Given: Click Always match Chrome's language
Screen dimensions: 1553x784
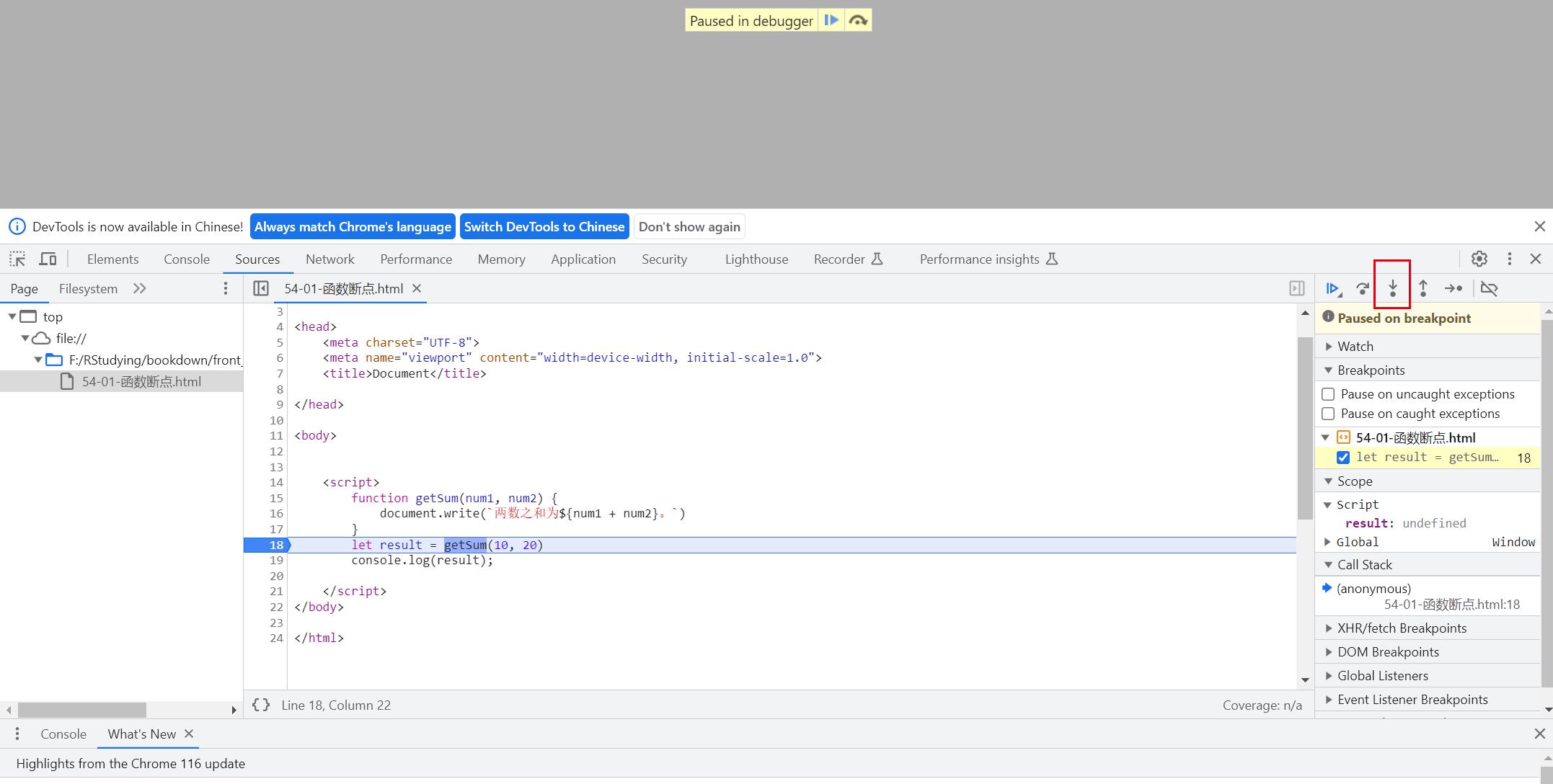Looking at the screenshot, I should click(353, 226).
